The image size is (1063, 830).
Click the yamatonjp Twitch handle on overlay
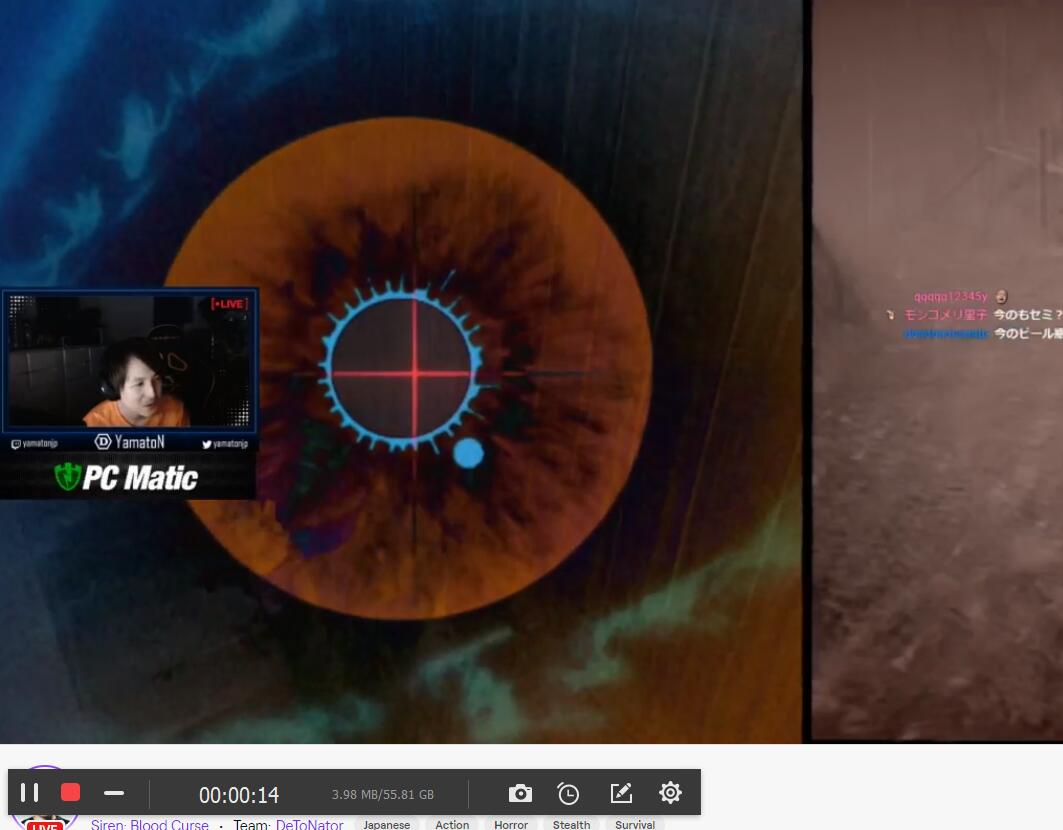(35, 443)
